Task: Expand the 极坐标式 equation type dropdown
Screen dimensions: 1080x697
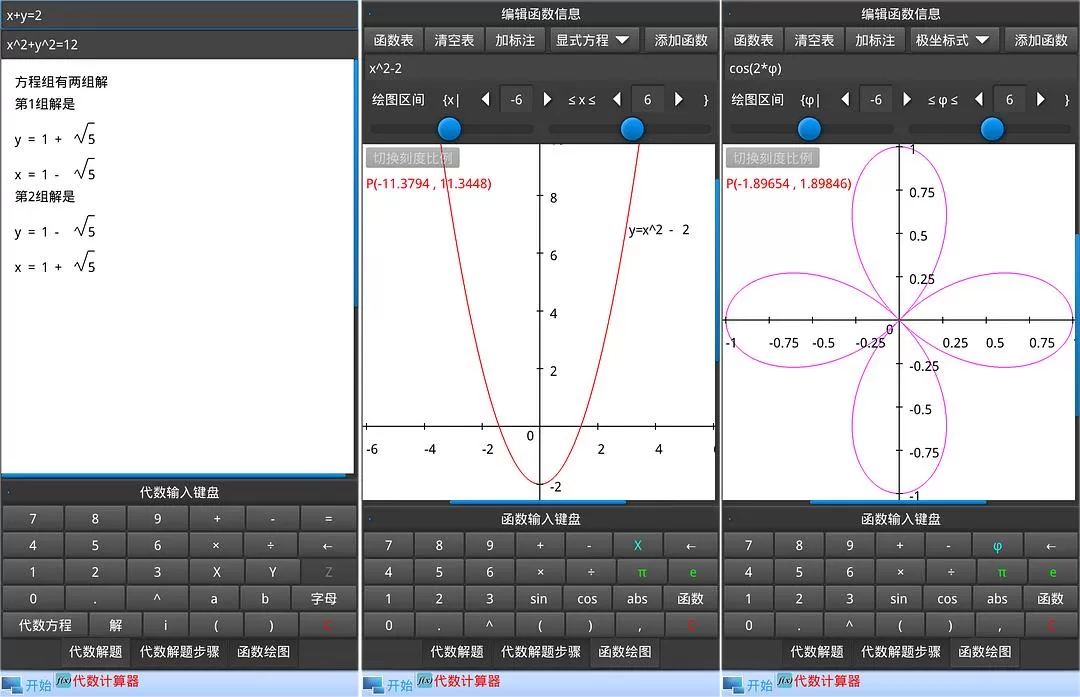Action: pos(953,41)
